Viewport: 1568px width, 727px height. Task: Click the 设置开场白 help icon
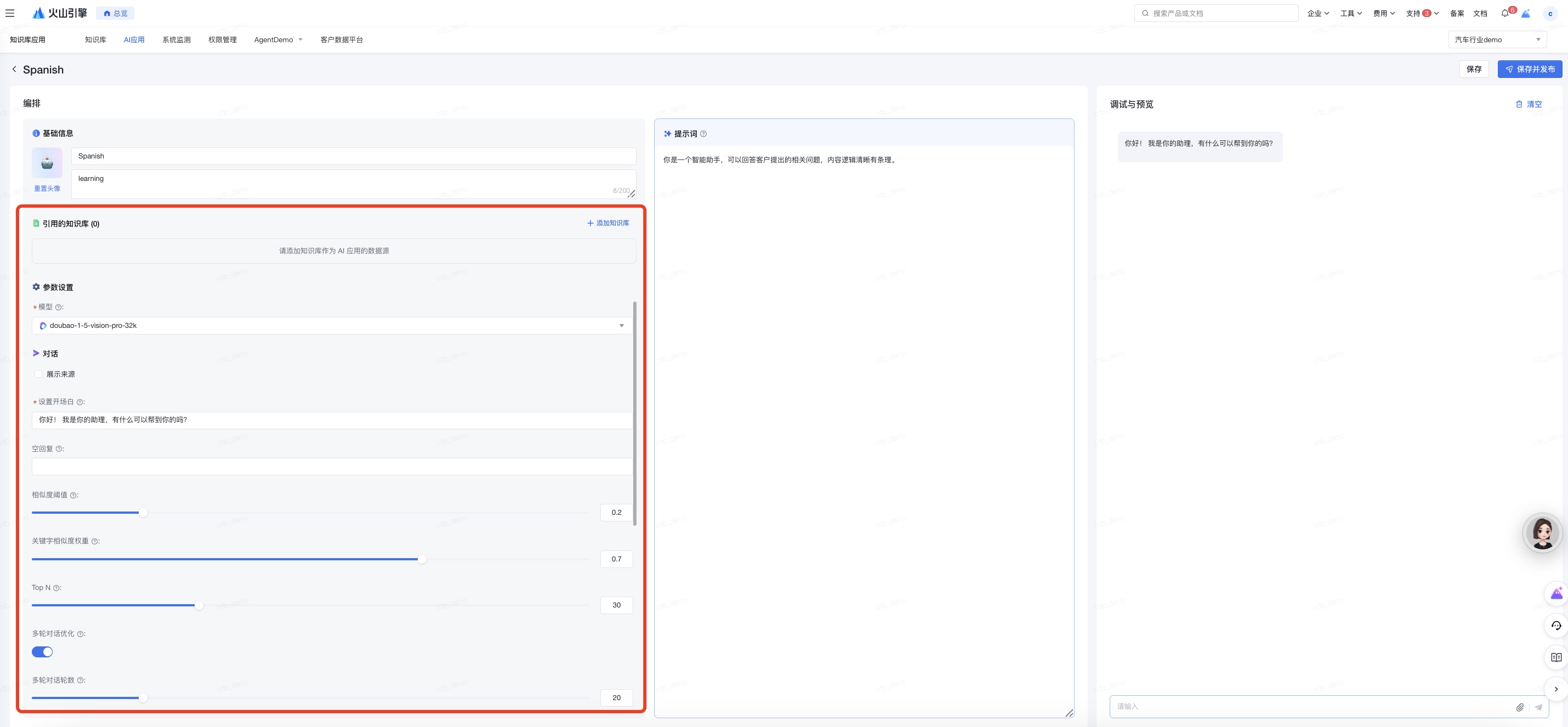tap(79, 402)
